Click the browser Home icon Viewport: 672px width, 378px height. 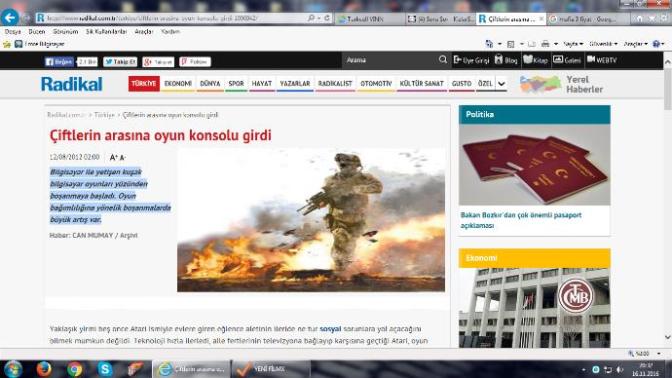(x=639, y=18)
